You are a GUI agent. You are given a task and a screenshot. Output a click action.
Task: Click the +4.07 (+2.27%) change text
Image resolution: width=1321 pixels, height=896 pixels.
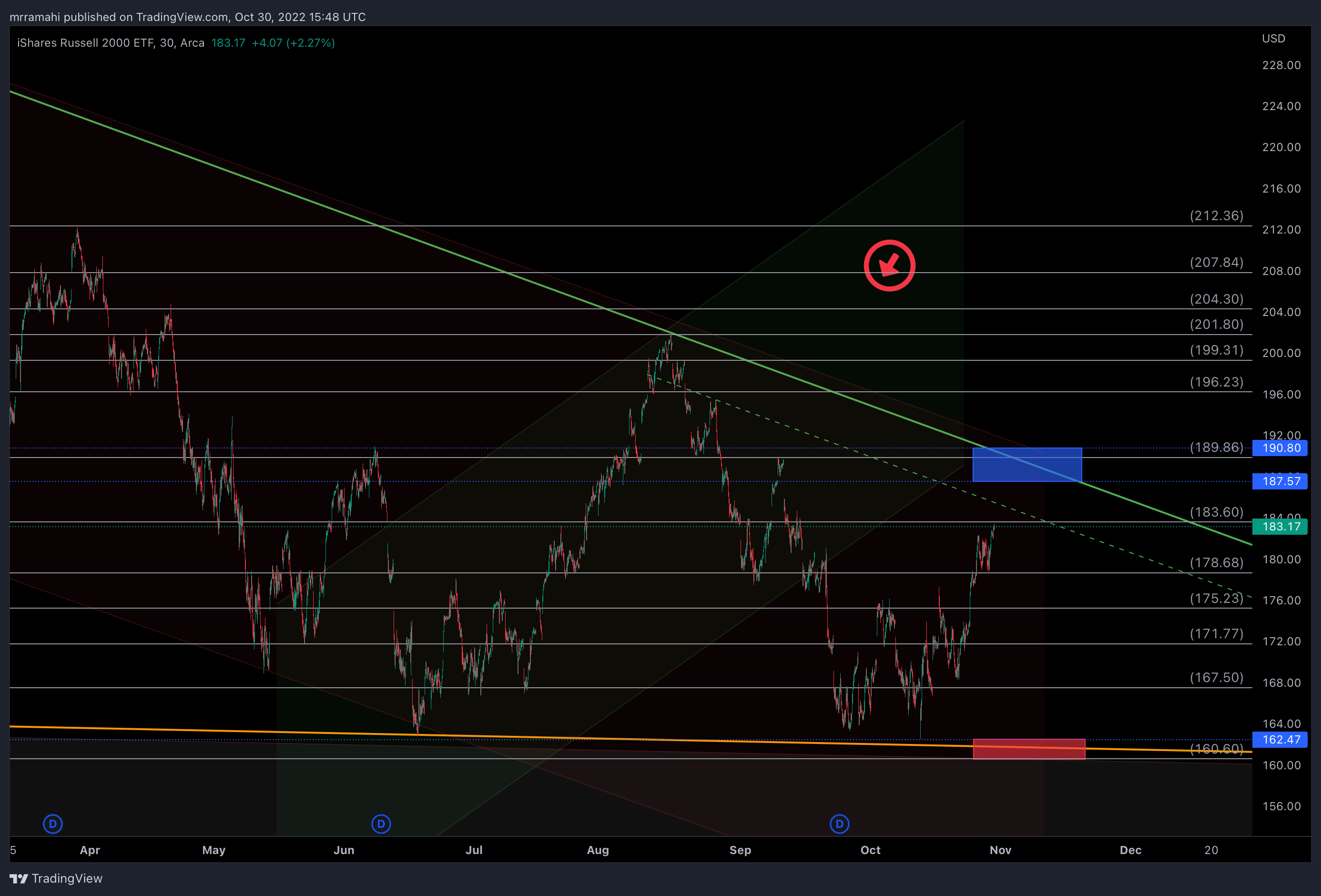293,43
